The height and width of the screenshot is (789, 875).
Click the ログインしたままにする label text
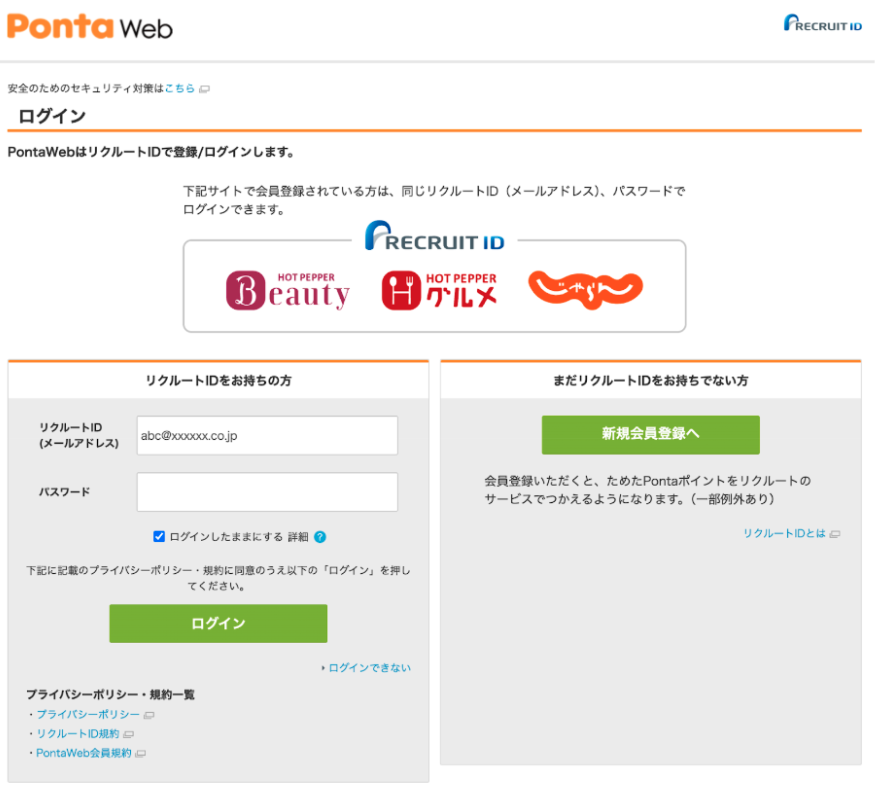coord(227,537)
